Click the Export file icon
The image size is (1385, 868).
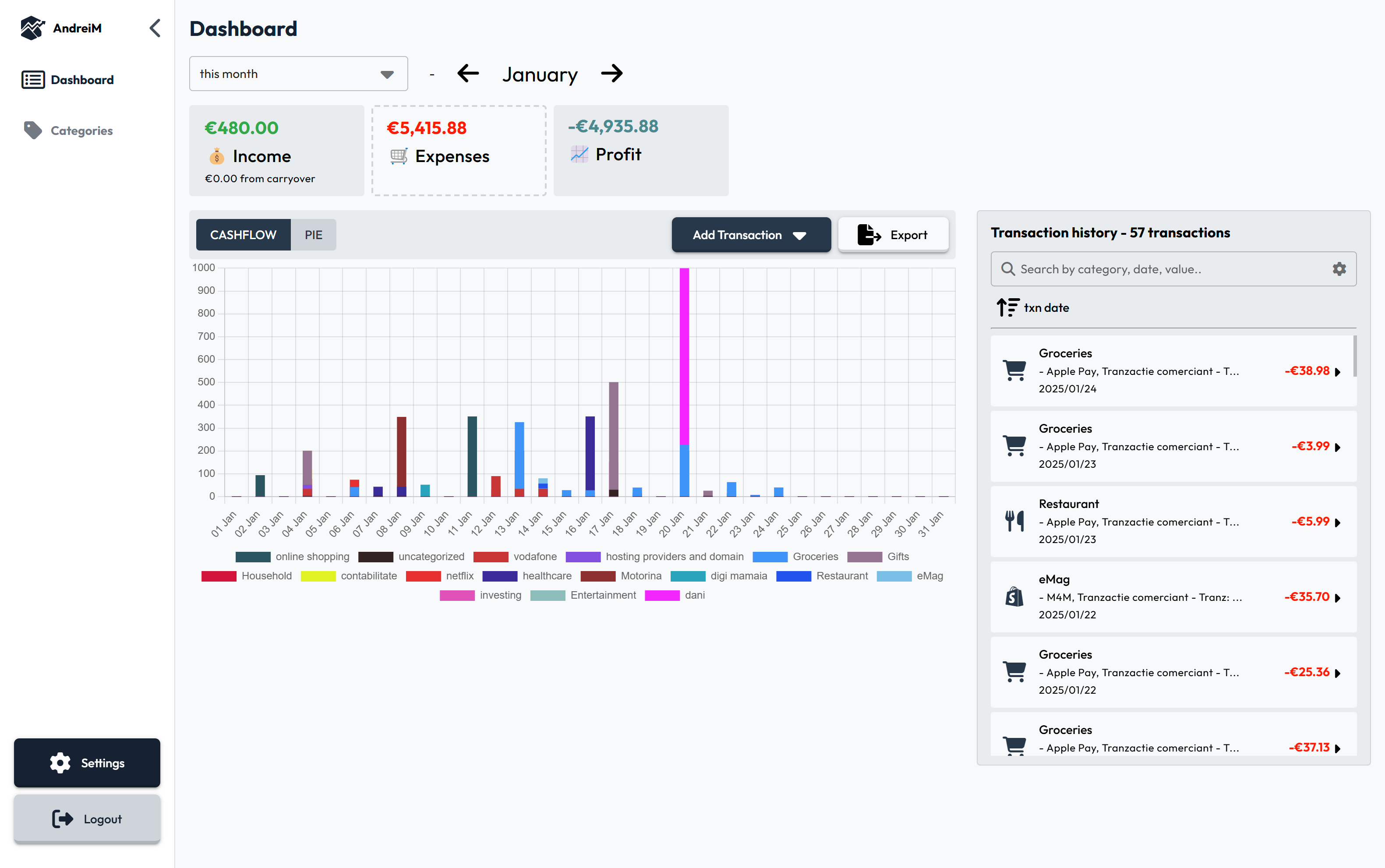pos(869,235)
